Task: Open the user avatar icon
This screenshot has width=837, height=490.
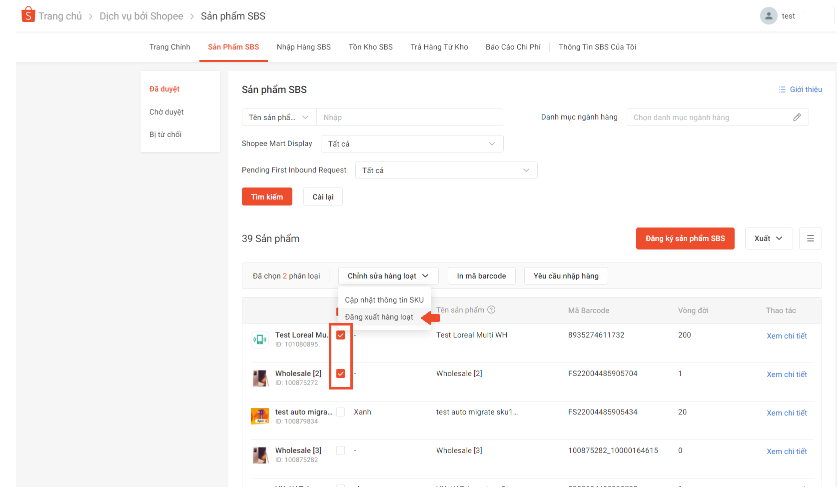Action: click(x=768, y=16)
